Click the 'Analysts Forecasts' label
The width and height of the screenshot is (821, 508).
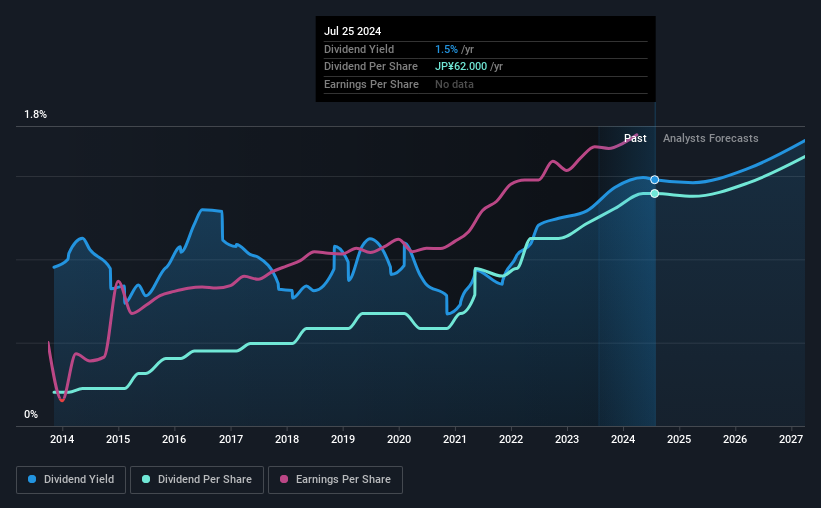coord(711,138)
